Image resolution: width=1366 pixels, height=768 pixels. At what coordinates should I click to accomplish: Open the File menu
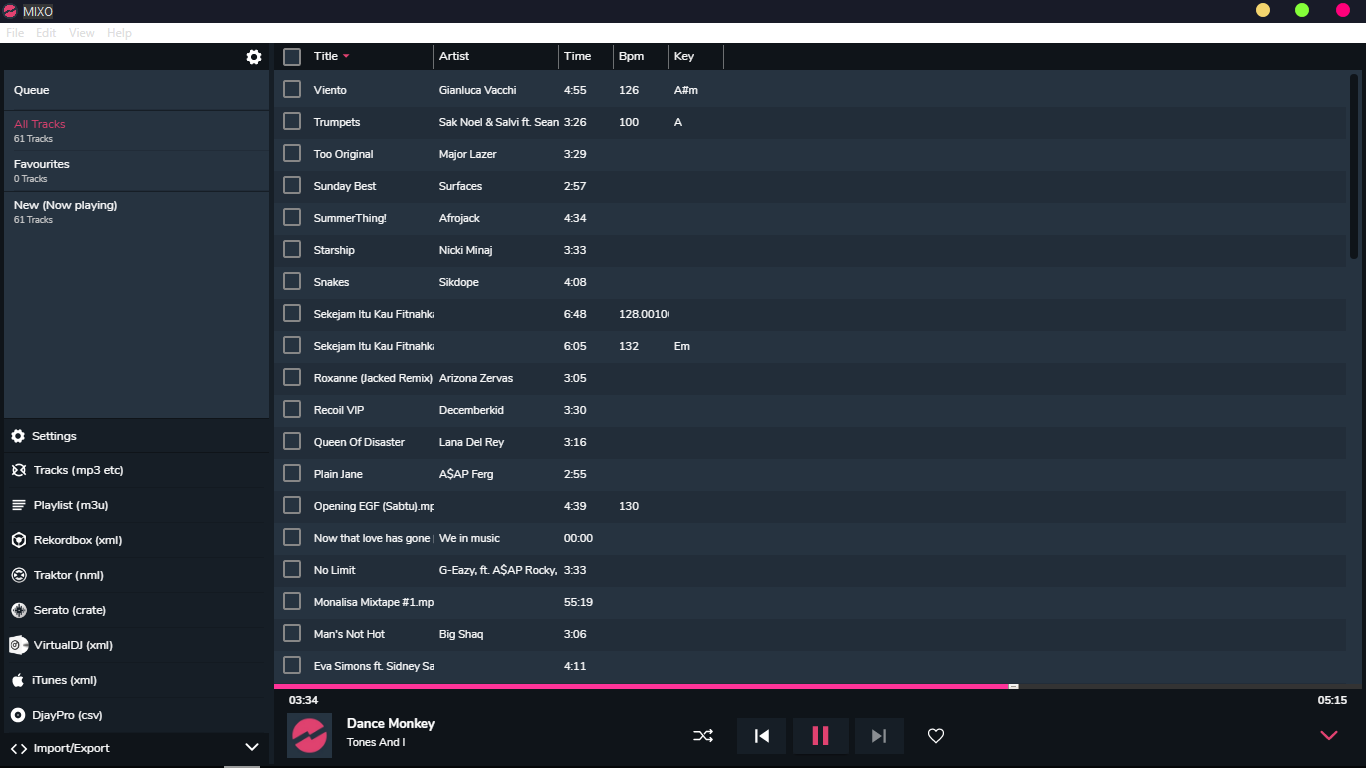click(x=15, y=33)
